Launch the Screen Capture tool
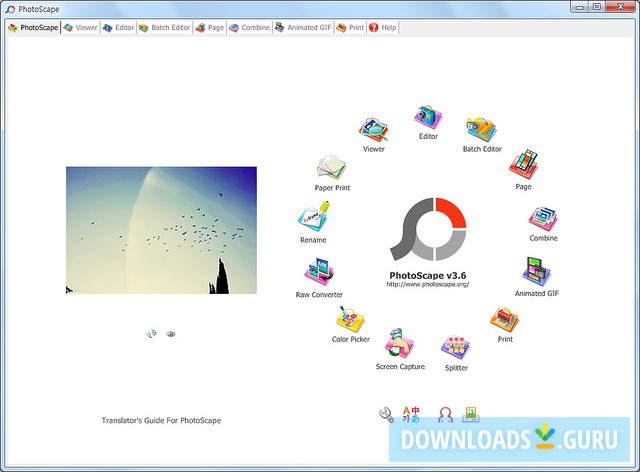640x472 pixels. coord(400,344)
